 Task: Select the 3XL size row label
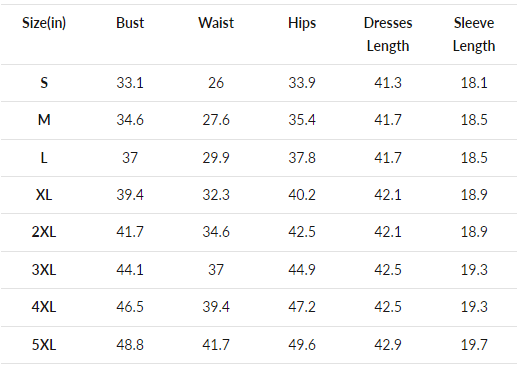click(44, 270)
